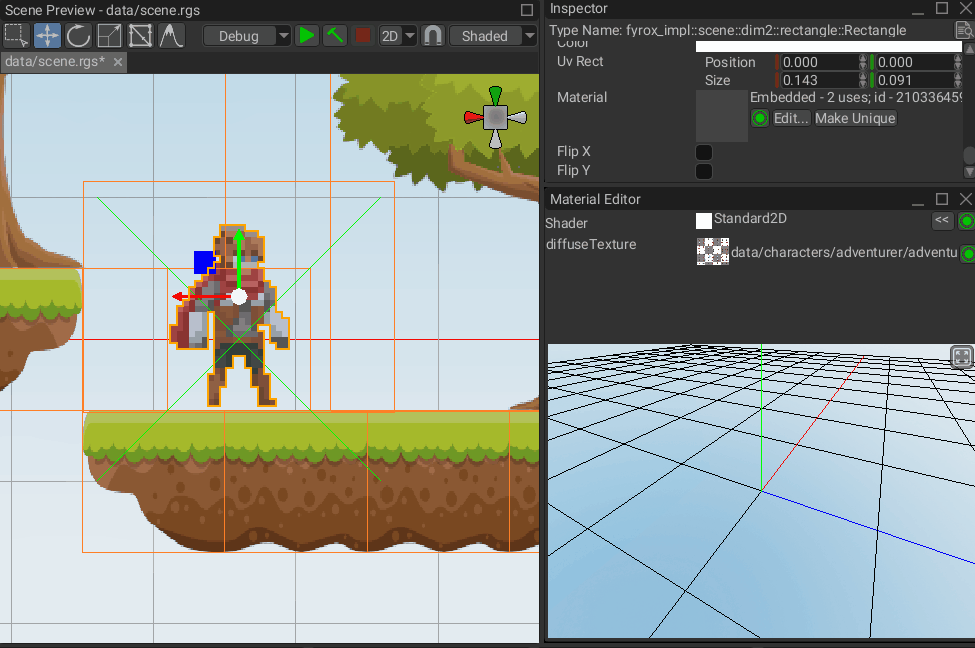Open the Debug build profile dropdown

pos(247,36)
